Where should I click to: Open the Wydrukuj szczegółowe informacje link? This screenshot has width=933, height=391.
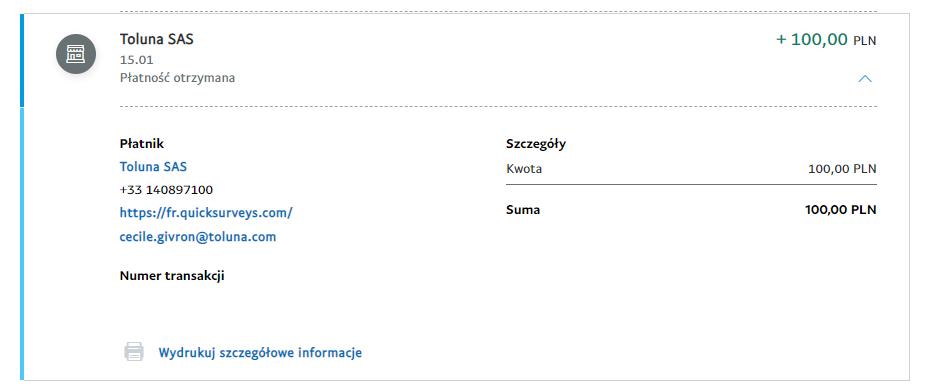260,352
